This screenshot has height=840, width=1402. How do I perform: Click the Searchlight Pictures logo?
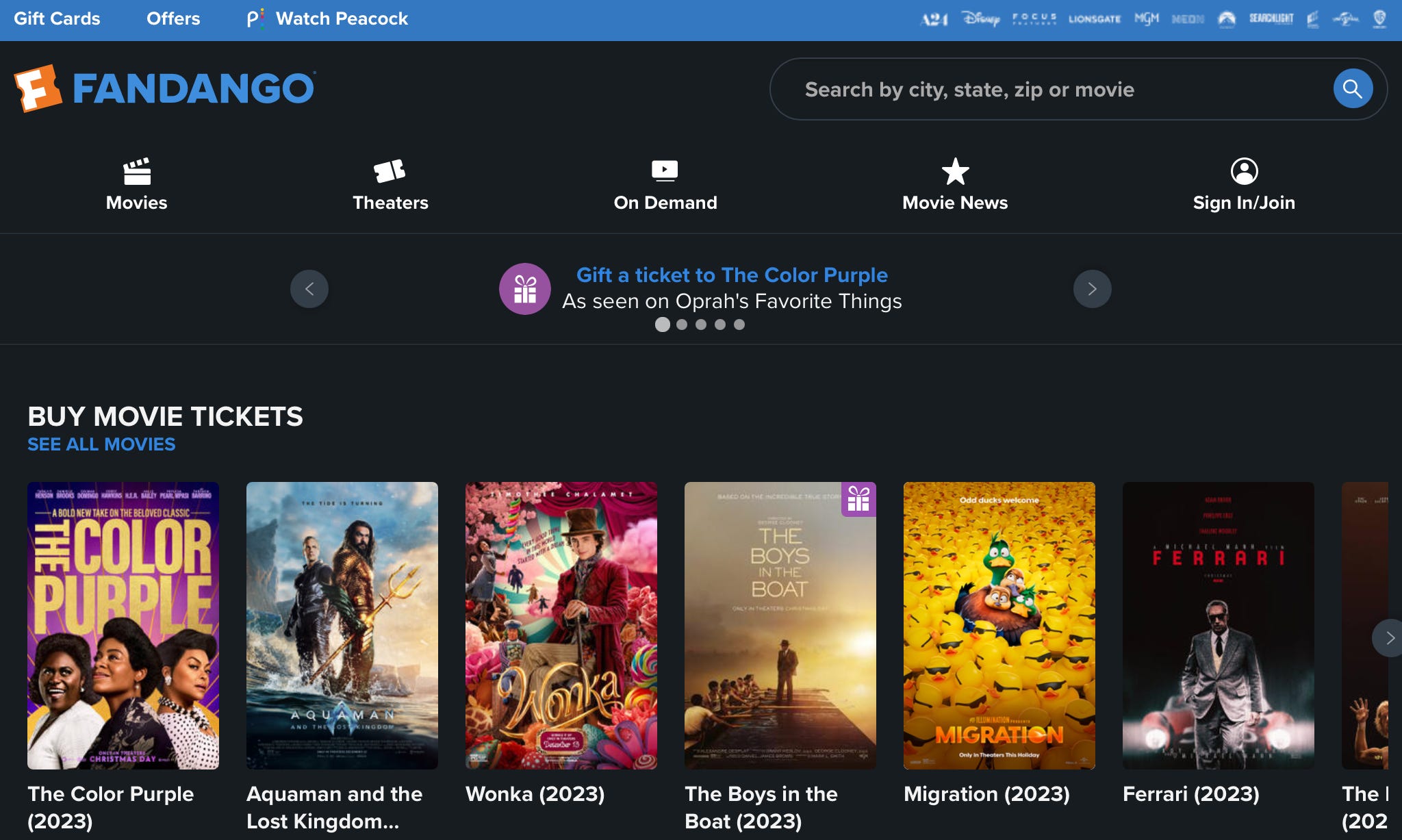tap(1271, 18)
